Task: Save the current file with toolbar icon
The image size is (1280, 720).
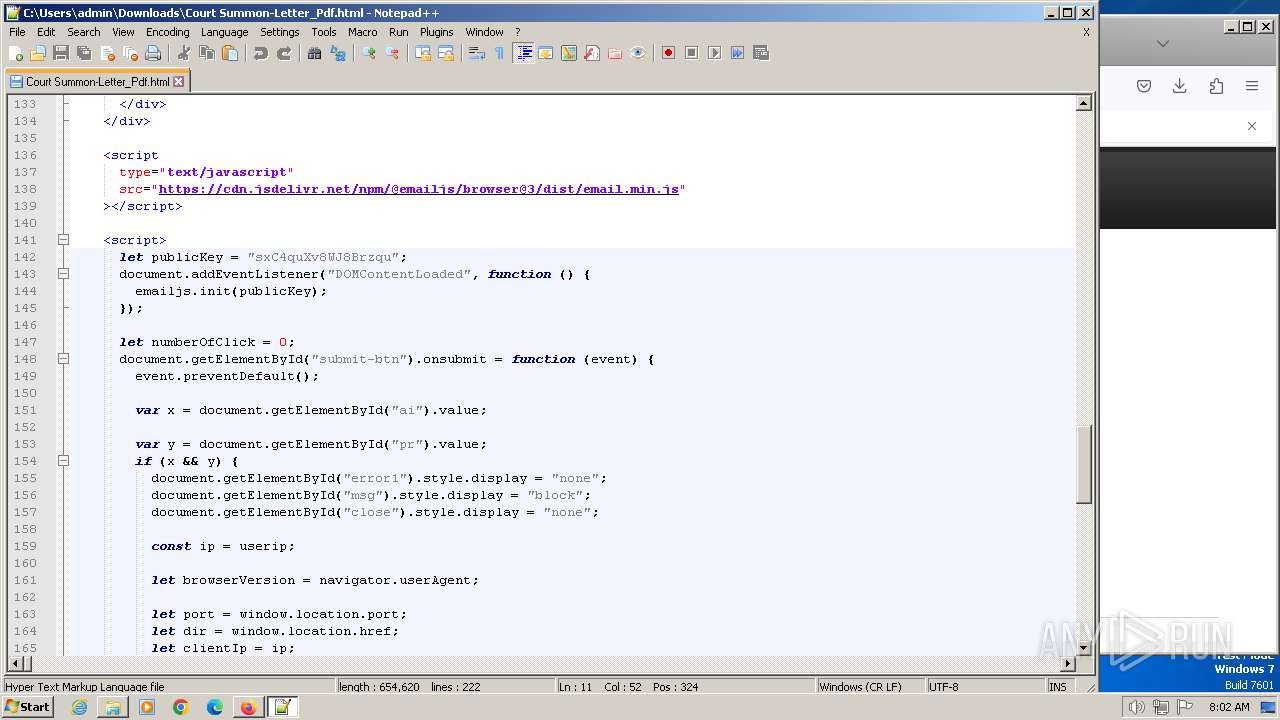Action: [61, 53]
